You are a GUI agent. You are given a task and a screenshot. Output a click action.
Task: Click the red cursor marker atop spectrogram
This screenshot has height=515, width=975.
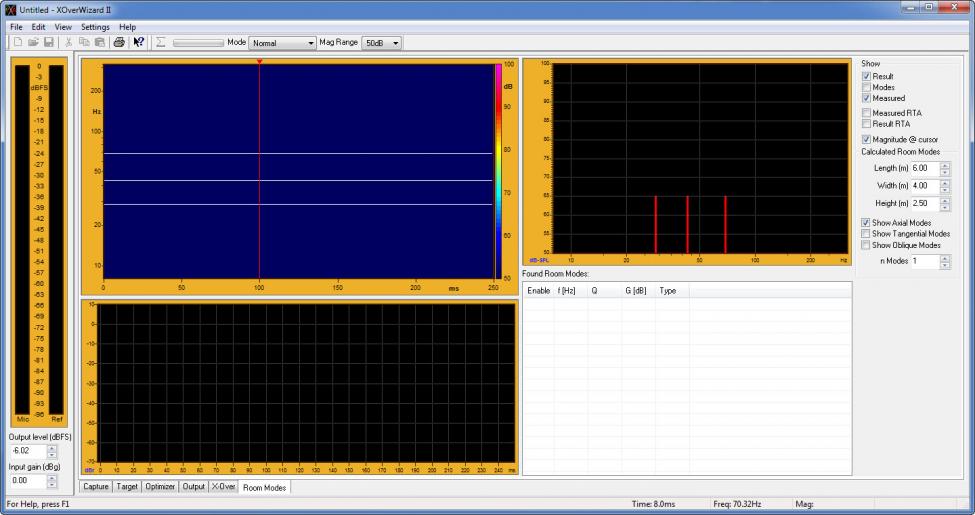(259, 62)
